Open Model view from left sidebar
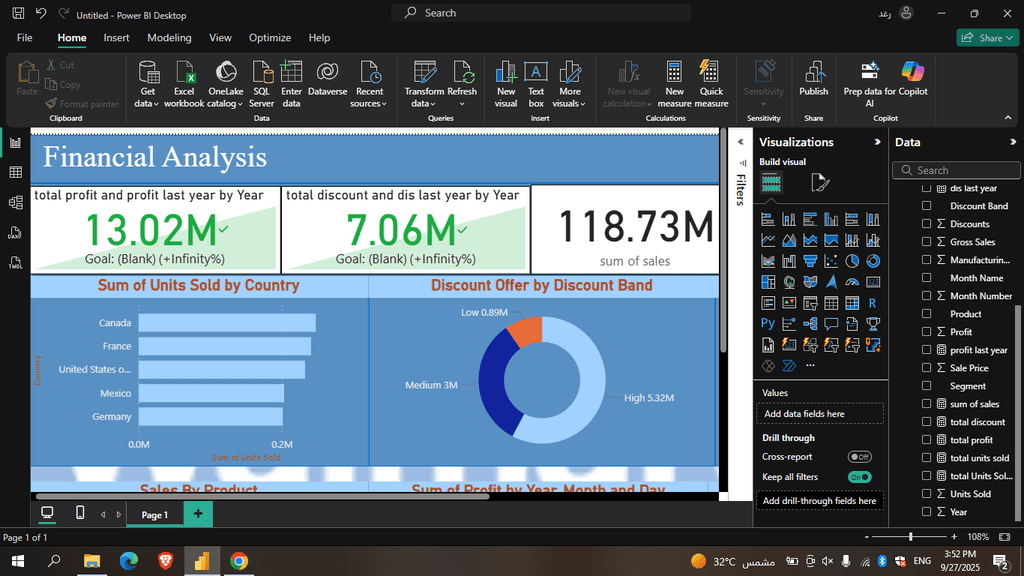Viewport: 1024px width, 576px height. click(15, 203)
